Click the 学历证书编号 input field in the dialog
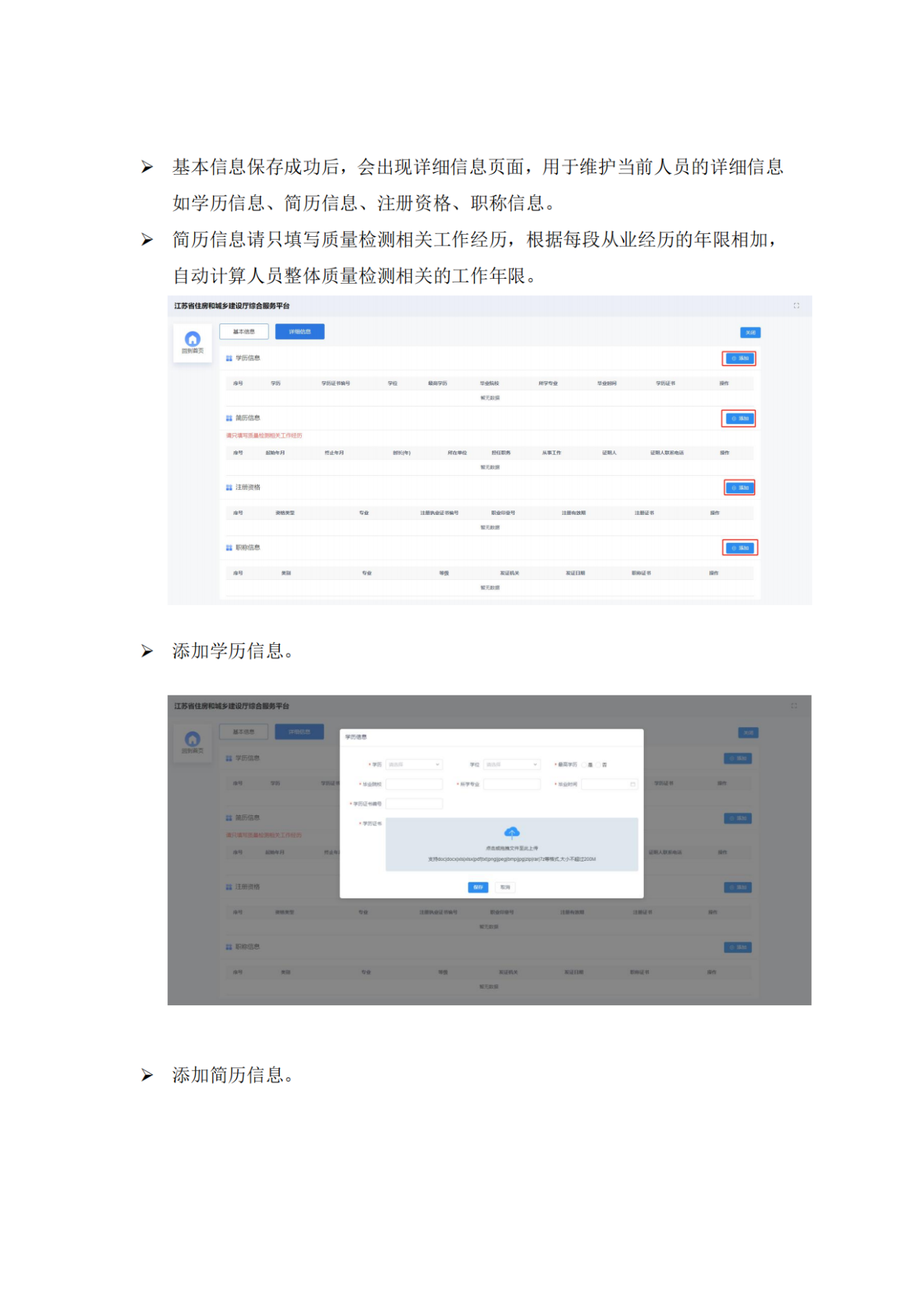Viewport: 924px width, 1307px height. (414, 804)
